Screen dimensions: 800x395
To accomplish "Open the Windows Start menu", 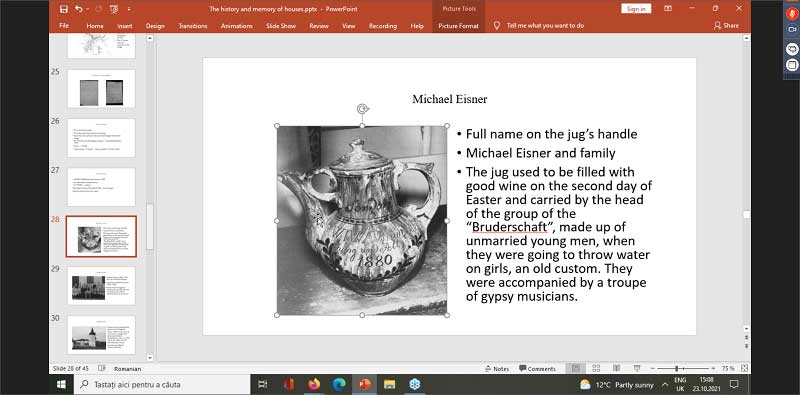I will (61, 384).
